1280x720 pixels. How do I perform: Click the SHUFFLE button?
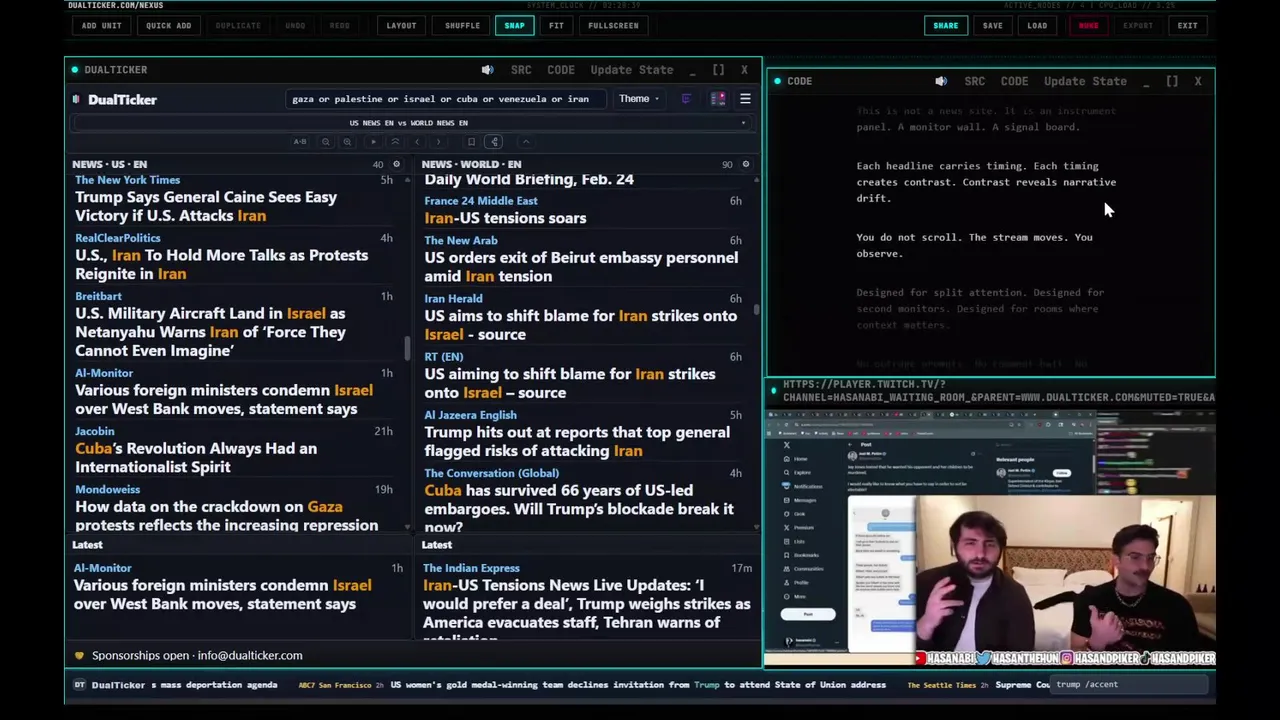click(462, 25)
